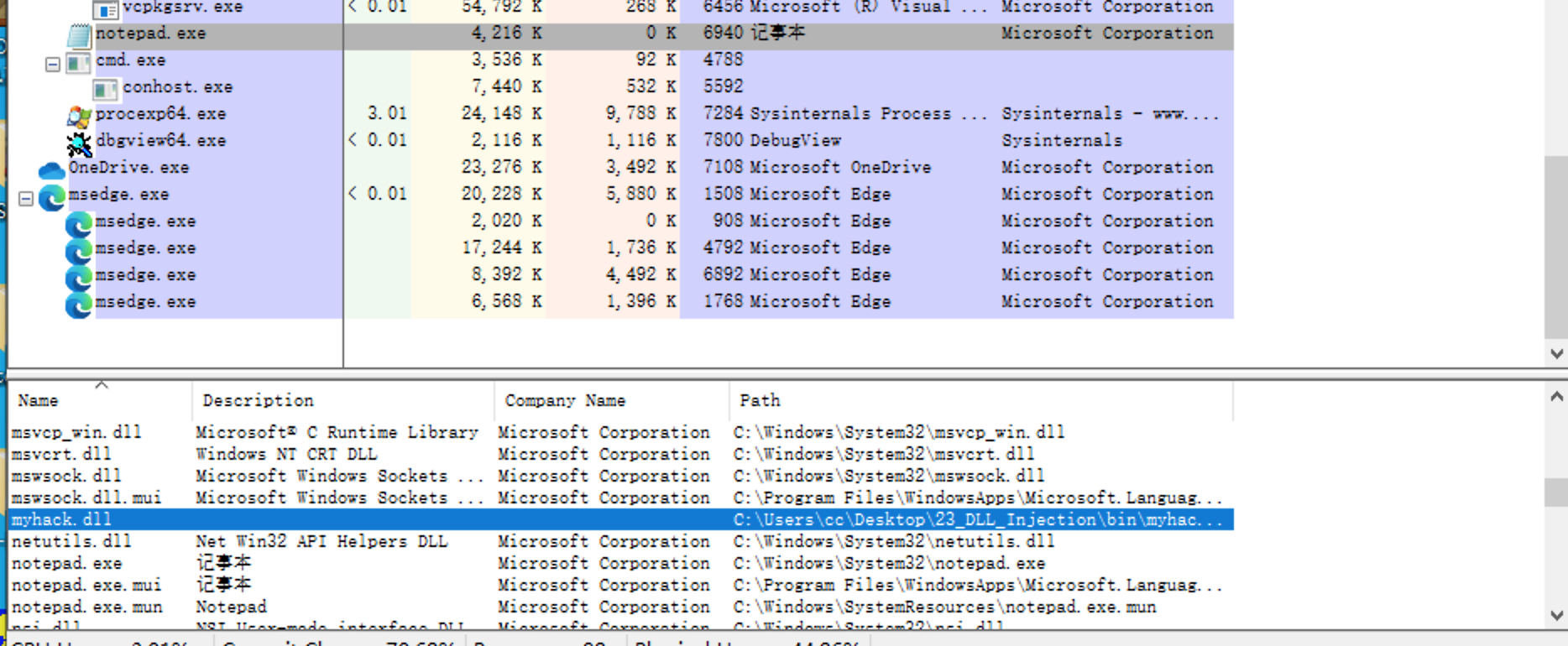Click the OneDrive.exe cloud icon
The width and height of the screenshot is (1568, 646).
coord(52,170)
